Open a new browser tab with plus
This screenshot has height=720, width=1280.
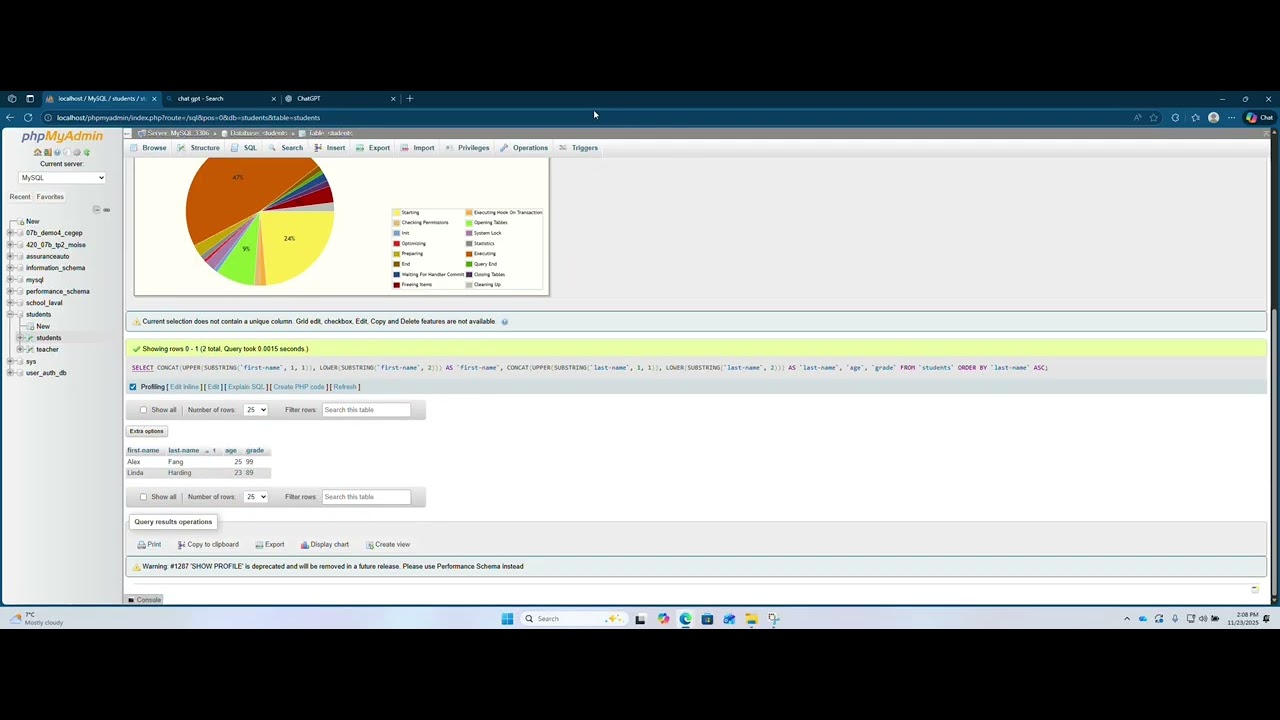tap(409, 98)
